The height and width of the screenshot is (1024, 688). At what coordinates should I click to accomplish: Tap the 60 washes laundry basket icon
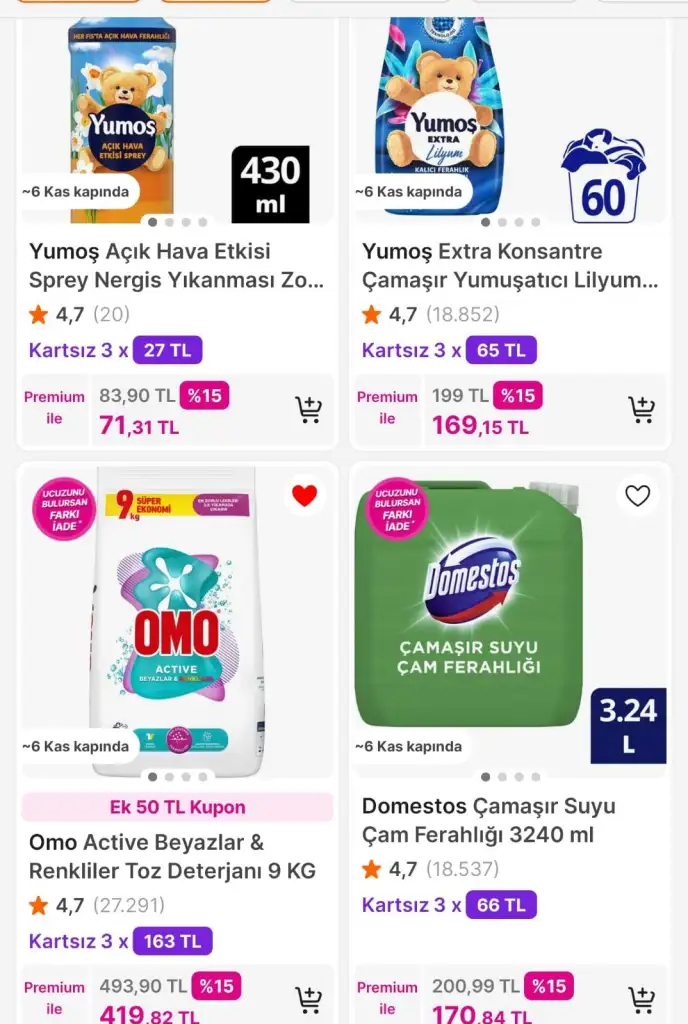pyautogui.click(x=603, y=176)
